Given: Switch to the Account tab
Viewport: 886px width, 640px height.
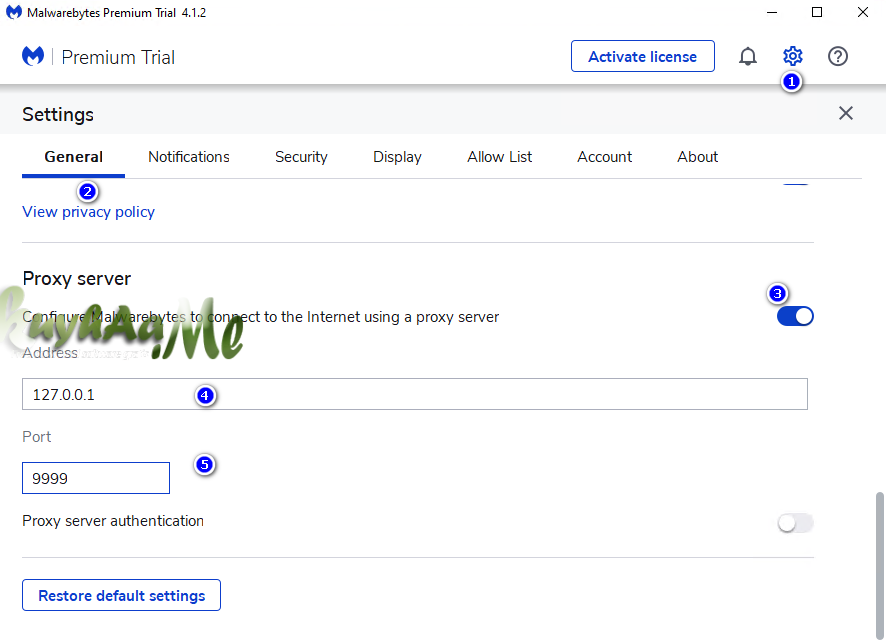Looking at the screenshot, I should coord(605,157).
